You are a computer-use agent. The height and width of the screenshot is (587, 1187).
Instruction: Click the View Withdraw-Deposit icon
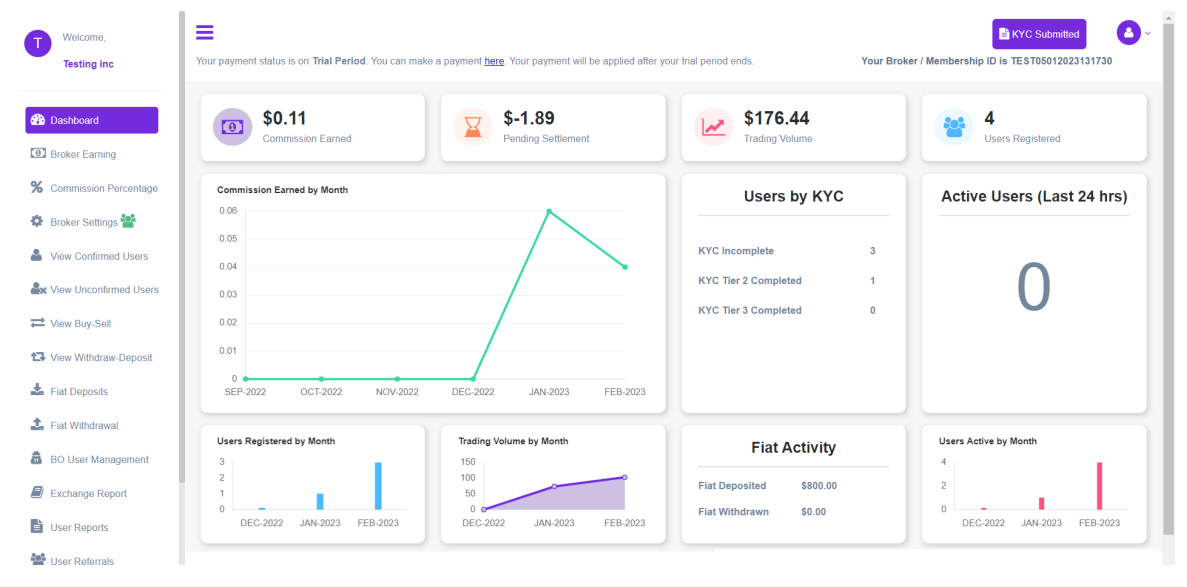click(x=38, y=357)
